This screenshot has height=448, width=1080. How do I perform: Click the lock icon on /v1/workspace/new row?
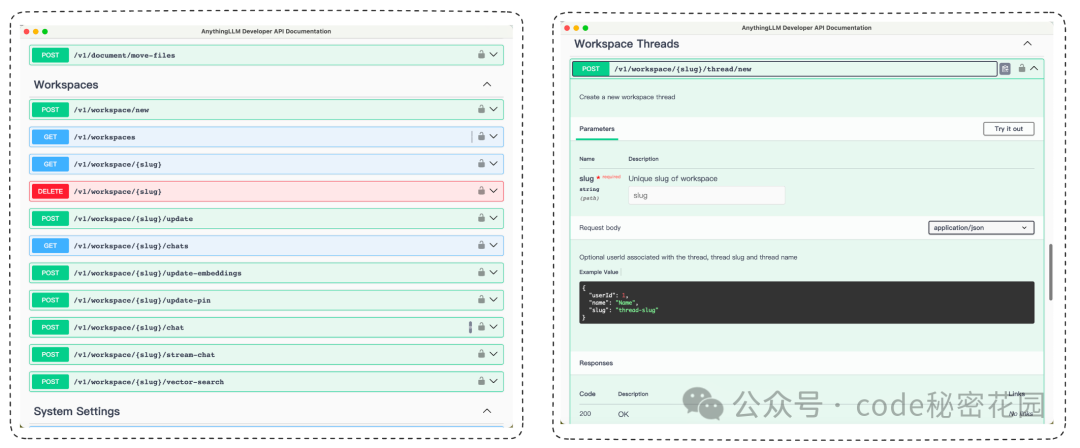tap(482, 110)
